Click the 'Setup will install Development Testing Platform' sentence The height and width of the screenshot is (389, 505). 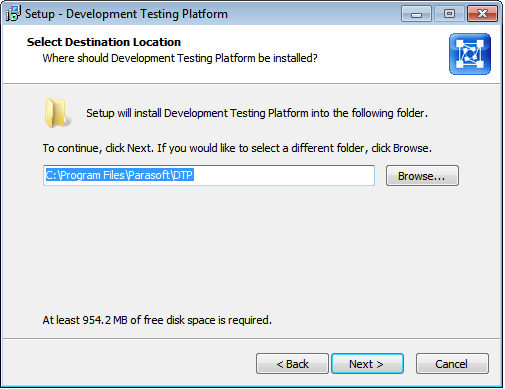257,113
